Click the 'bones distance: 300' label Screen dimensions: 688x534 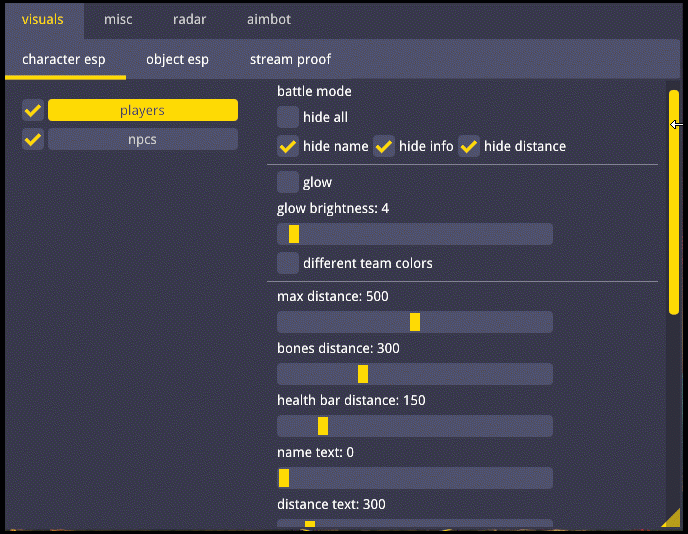pyautogui.click(x=338, y=348)
